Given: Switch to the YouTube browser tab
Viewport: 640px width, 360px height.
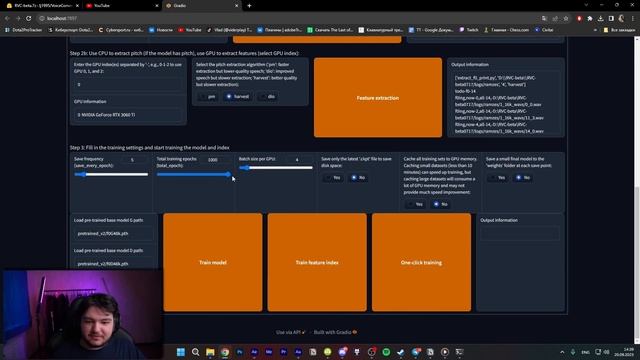Looking at the screenshot, I should pyautogui.click(x=121, y=6).
